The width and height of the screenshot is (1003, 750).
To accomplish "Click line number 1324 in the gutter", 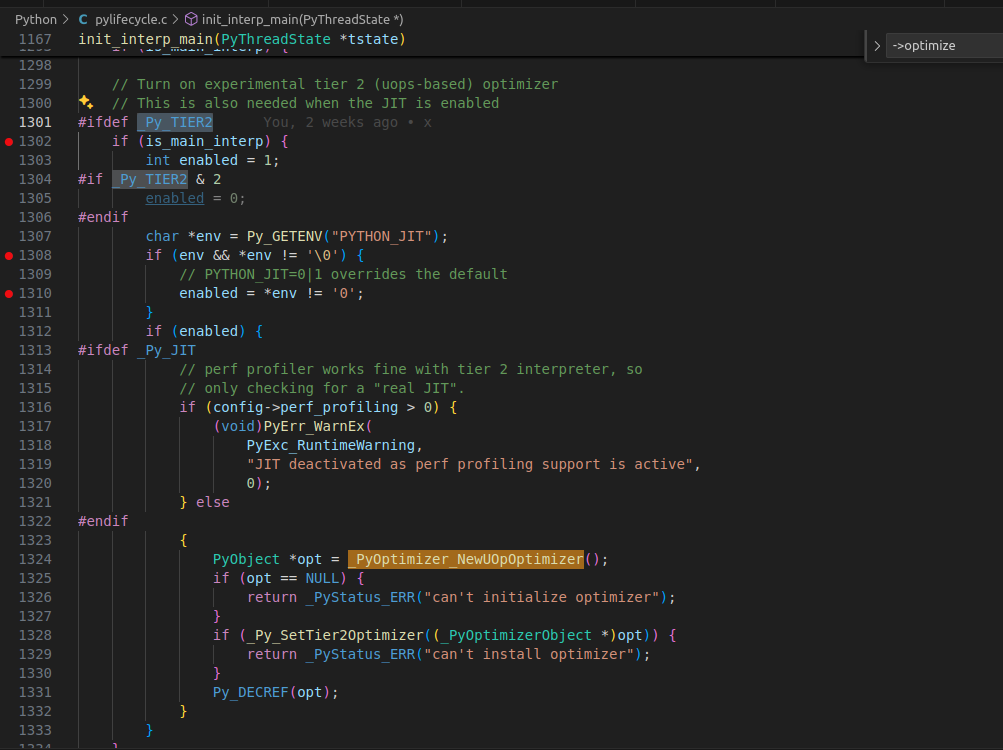I will click(x=35, y=559).
